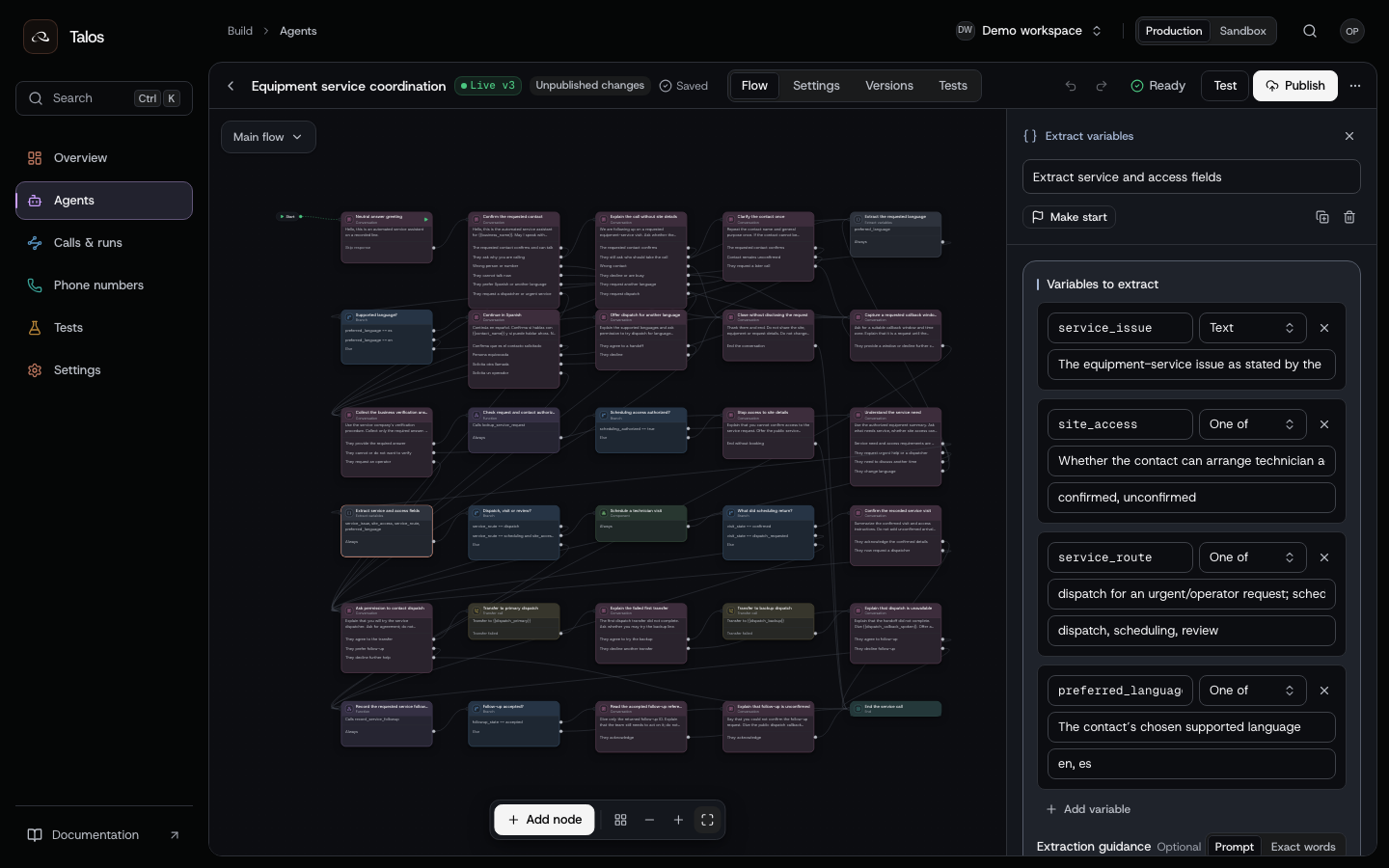Click the Talos logo icon
The height and width of the screenshot is (868, 1389).
pyautogui.click(x=41, y=37)
